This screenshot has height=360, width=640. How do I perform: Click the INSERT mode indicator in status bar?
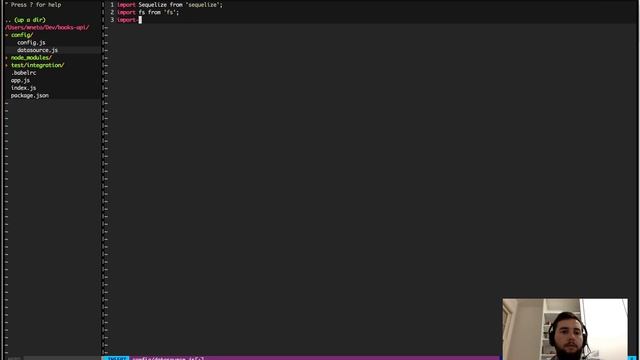pos(117,358)
